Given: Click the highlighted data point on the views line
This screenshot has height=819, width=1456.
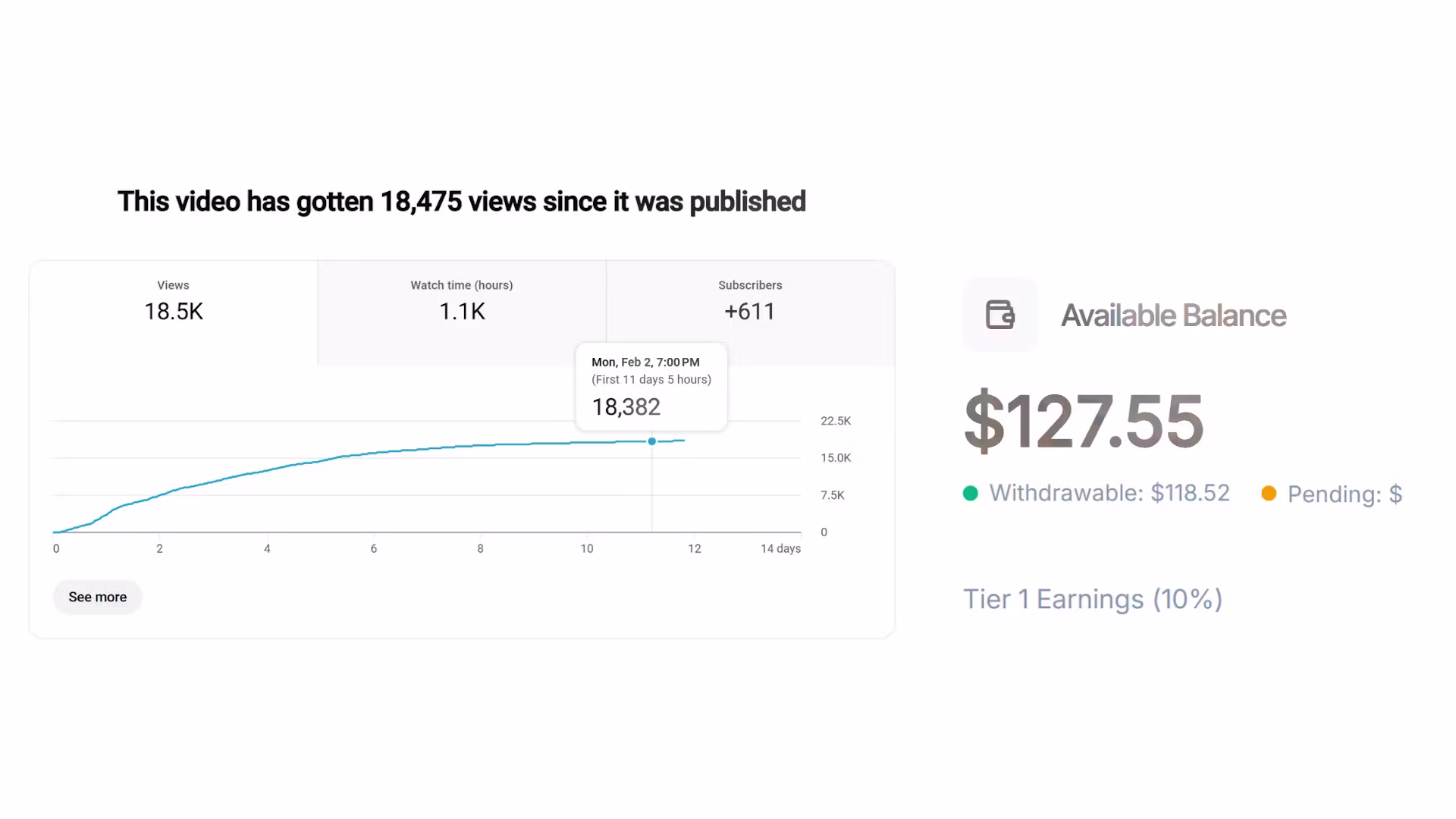Looking at the screenshot, I should pyautogui.click(x=652, y=441).
